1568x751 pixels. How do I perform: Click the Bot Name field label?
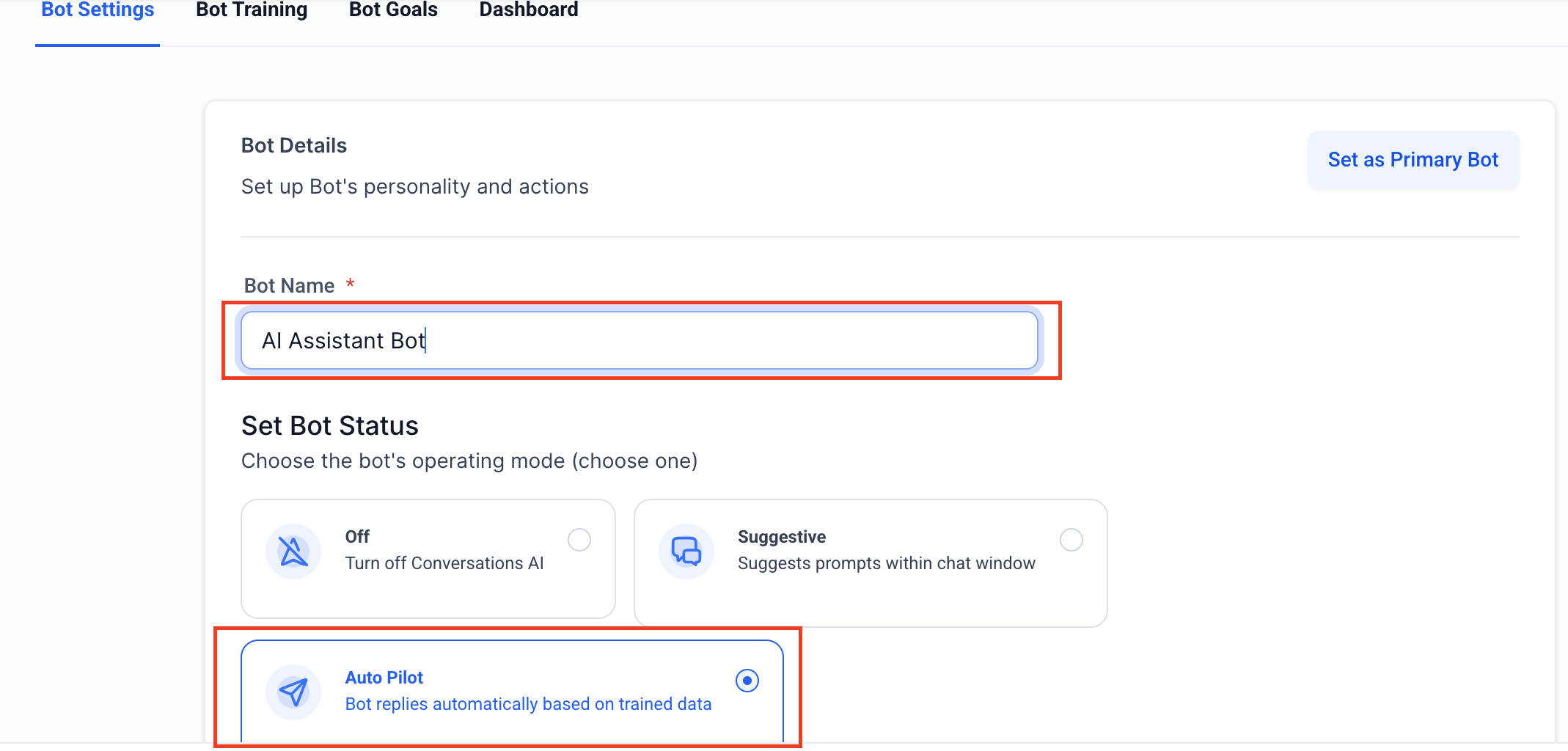(x=289, y=286)
